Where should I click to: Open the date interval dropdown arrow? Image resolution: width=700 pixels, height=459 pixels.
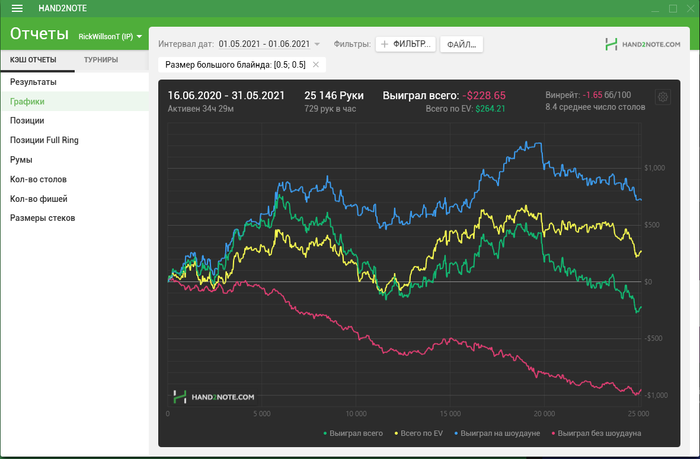coord(317,44)
